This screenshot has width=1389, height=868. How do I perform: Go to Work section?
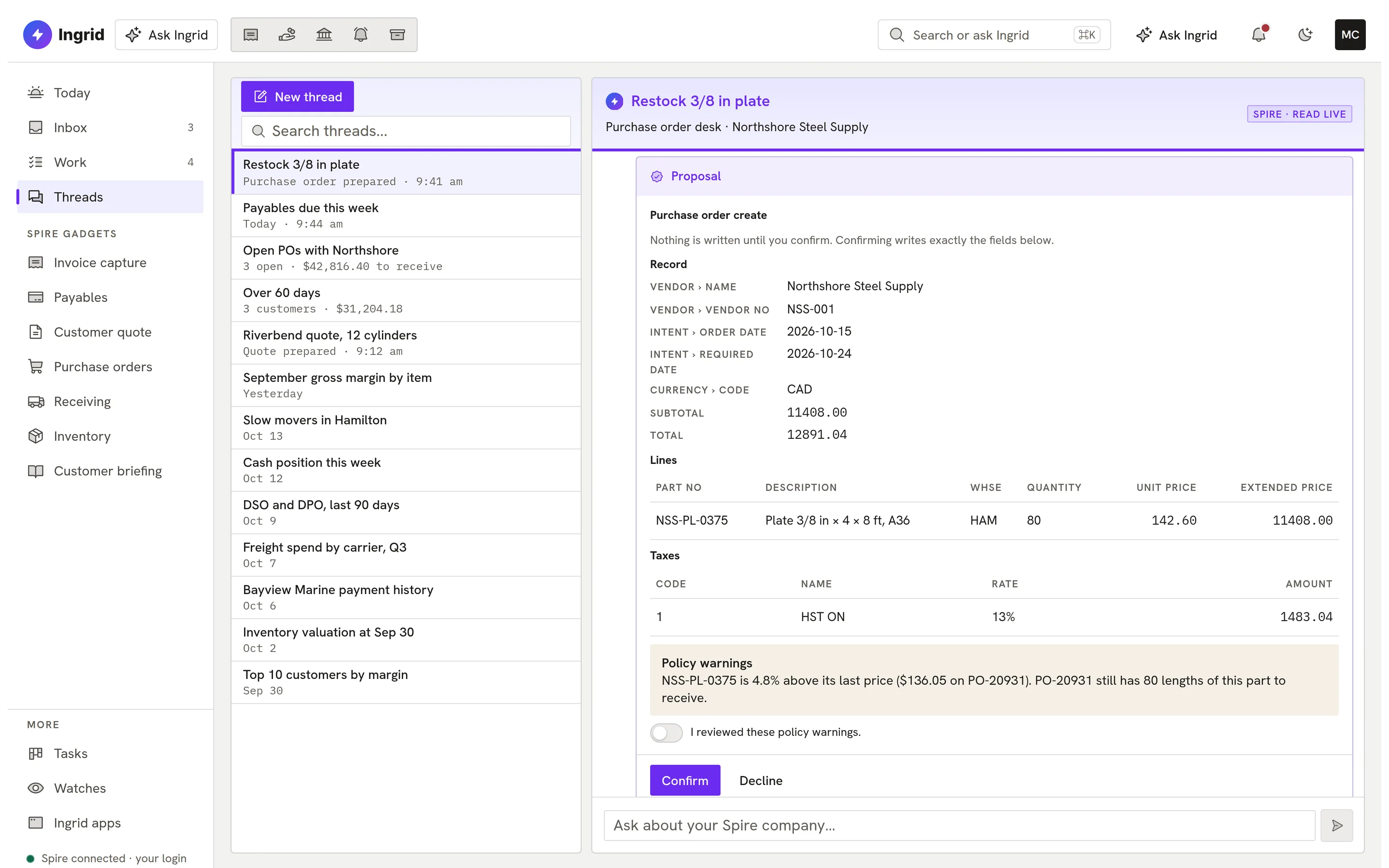pyautogui.click(x=110, y=163)
